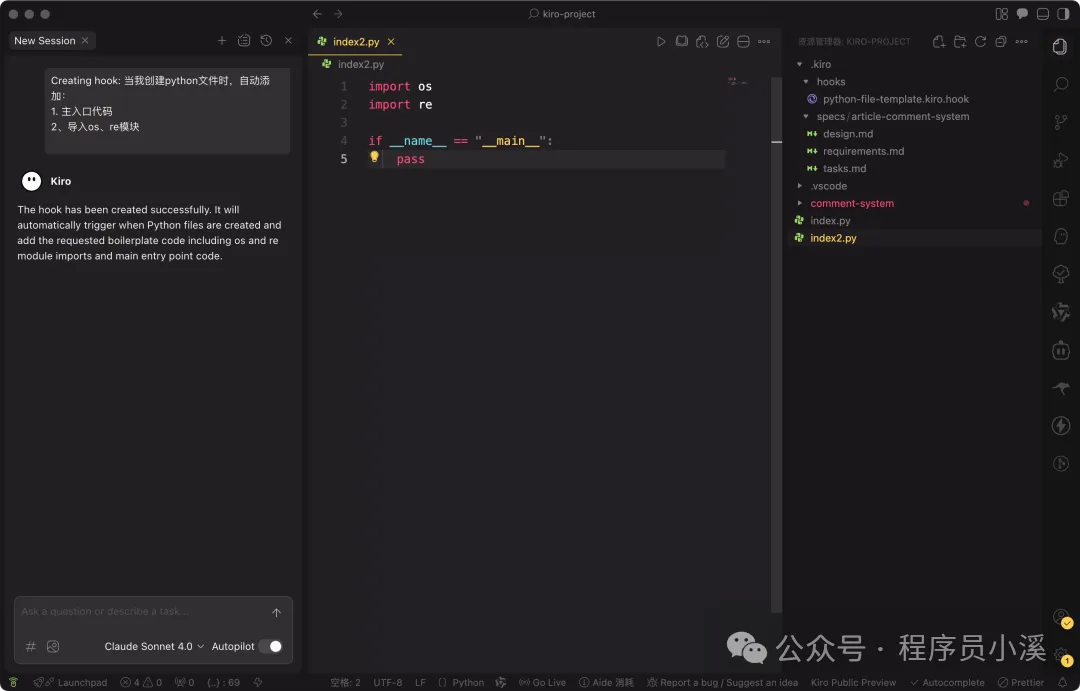Click the editor vertical scrollbar
The image size is (1080, 691).
[x=776, y=344]
